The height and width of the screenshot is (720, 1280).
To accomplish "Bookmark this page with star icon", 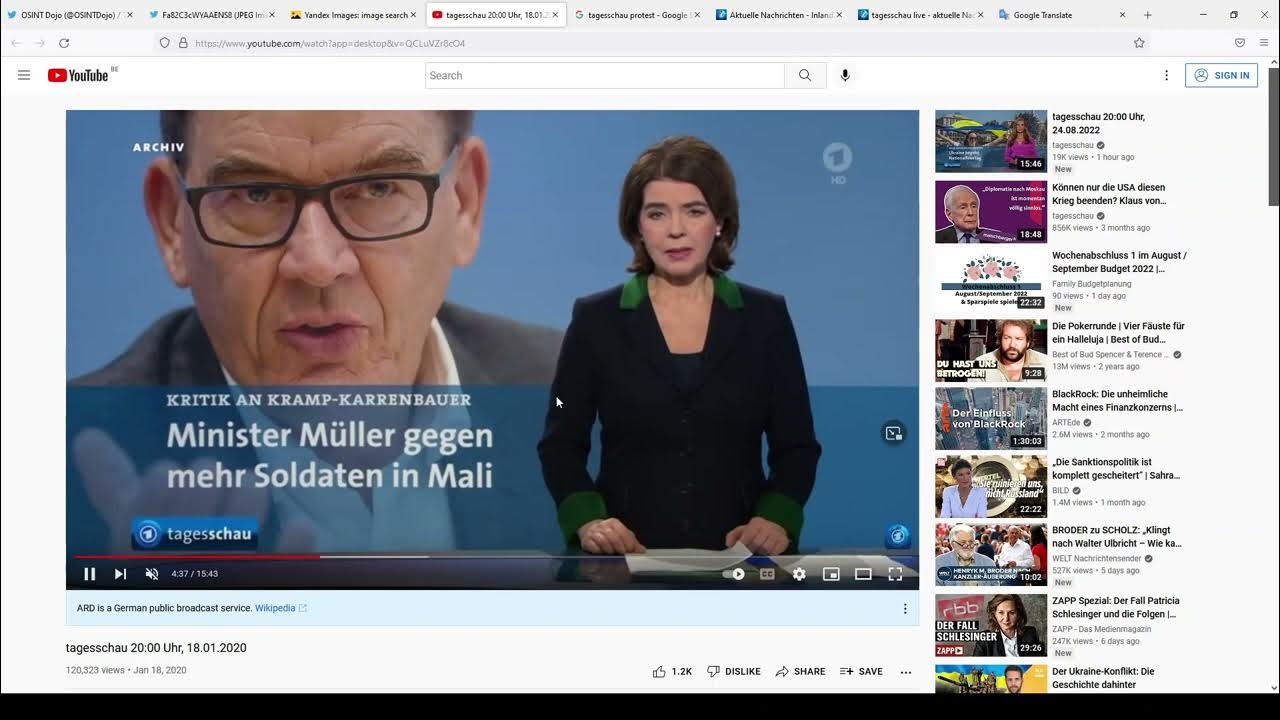I will pos(1139,43).
